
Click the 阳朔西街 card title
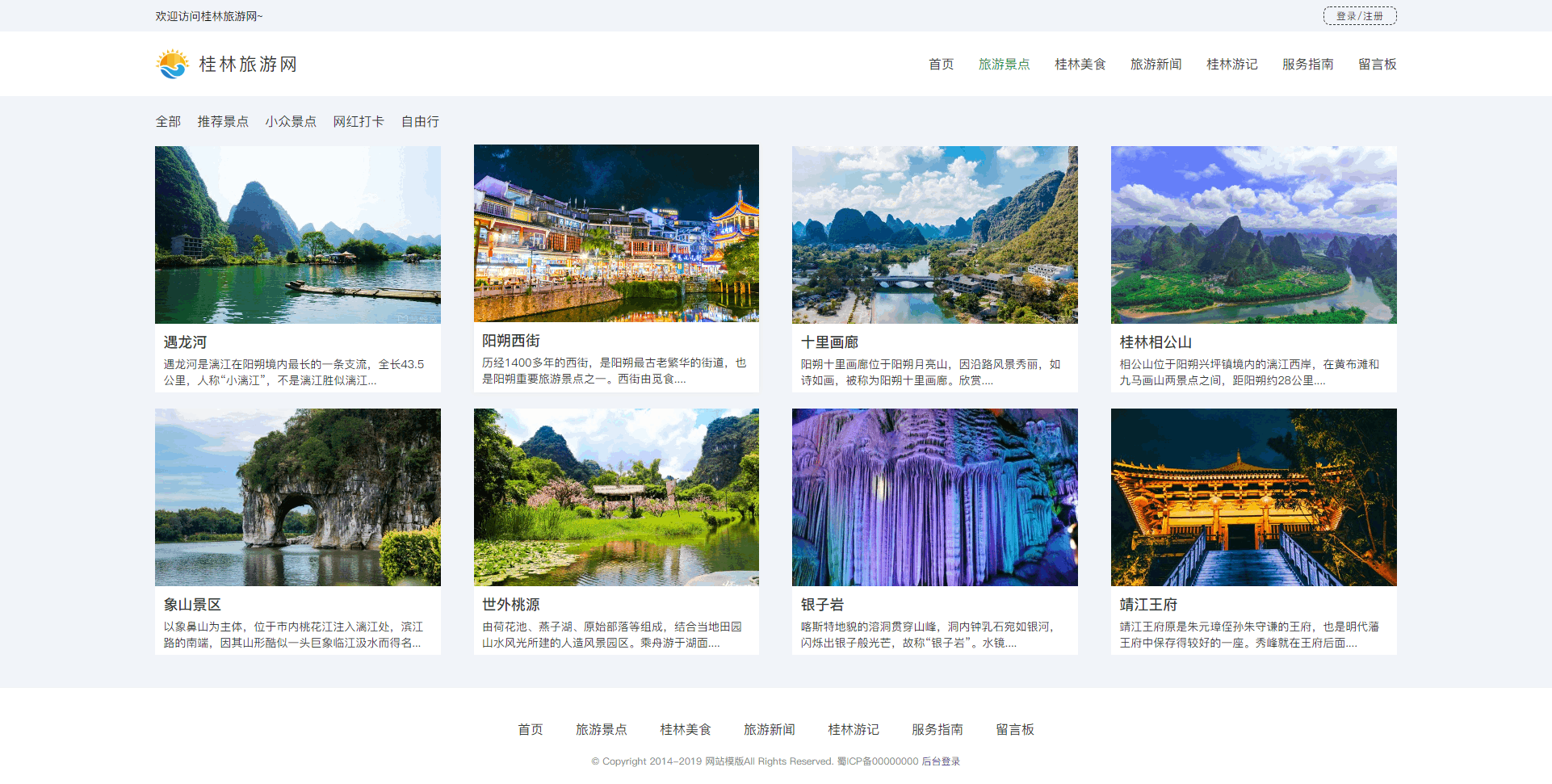[511, 341]
